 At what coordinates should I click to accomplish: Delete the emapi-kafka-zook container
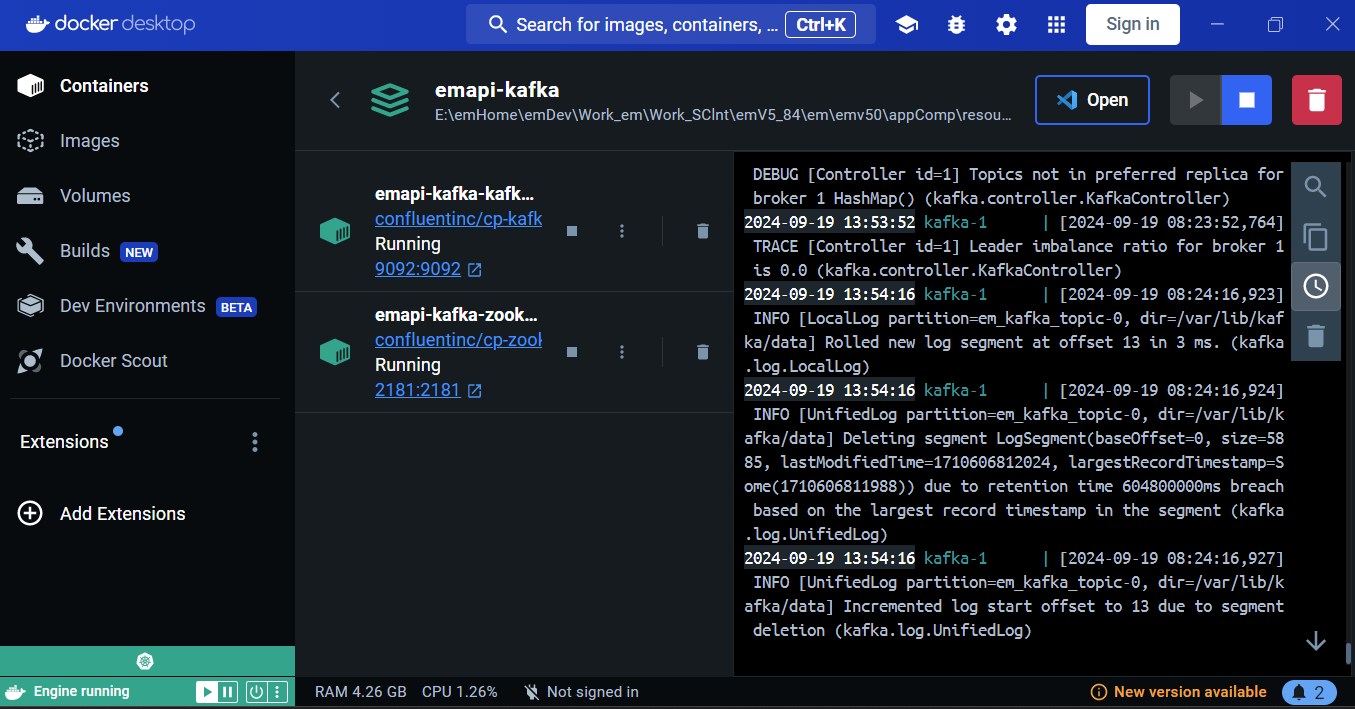pos(703,352)
